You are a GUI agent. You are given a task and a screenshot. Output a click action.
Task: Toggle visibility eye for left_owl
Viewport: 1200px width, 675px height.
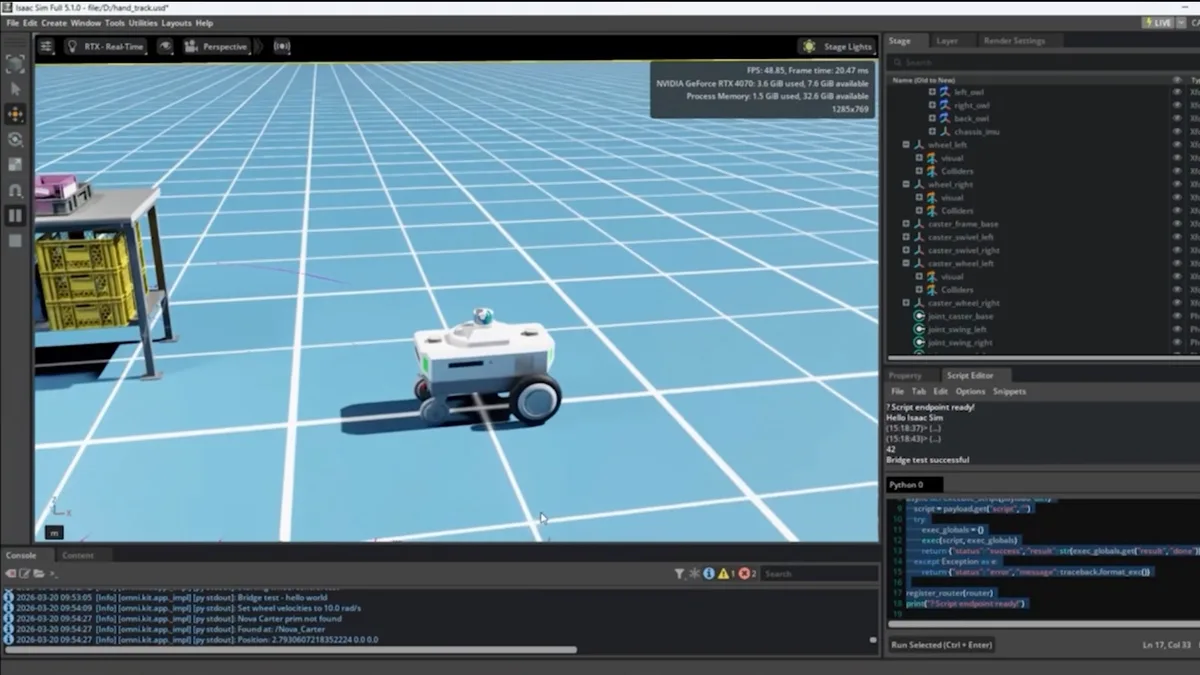pyautogui.click(x=1177, y=92)
